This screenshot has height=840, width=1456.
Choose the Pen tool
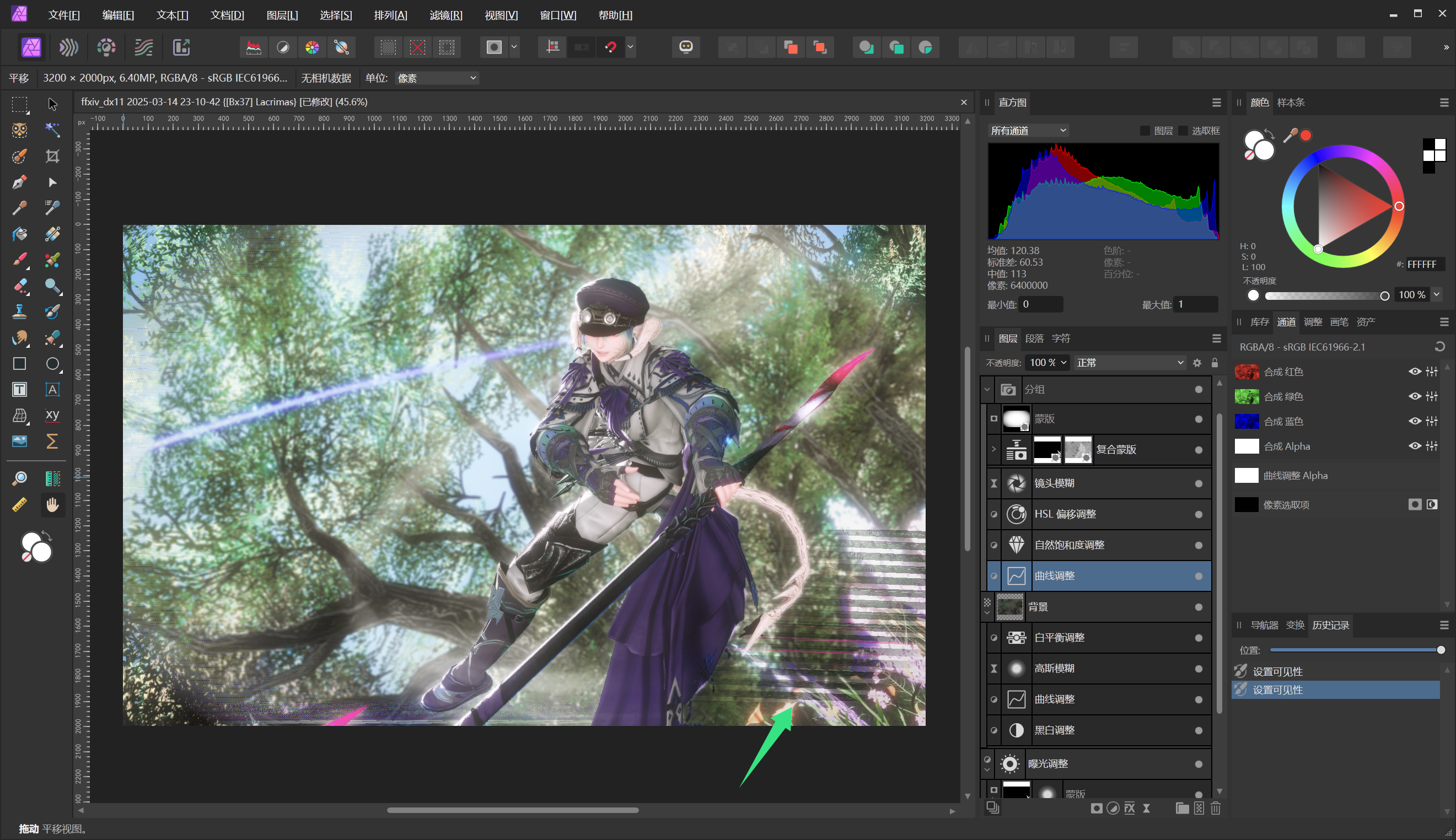coord(20,182)
